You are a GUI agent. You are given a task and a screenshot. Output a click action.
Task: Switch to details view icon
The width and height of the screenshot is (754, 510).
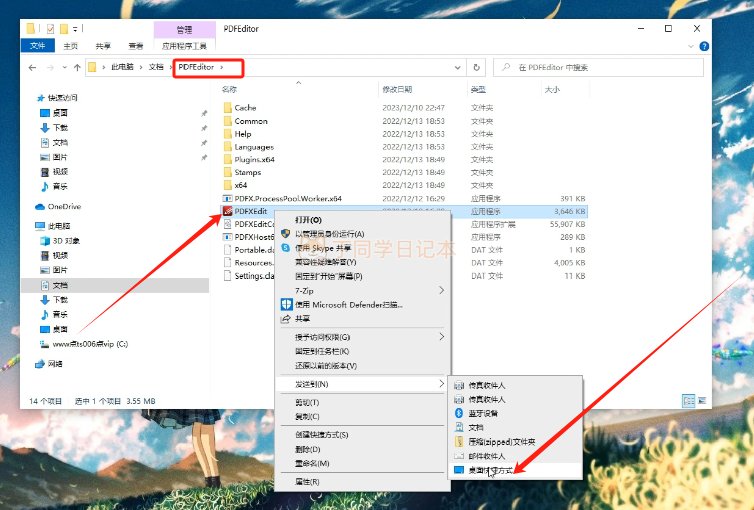click(689, 400)
